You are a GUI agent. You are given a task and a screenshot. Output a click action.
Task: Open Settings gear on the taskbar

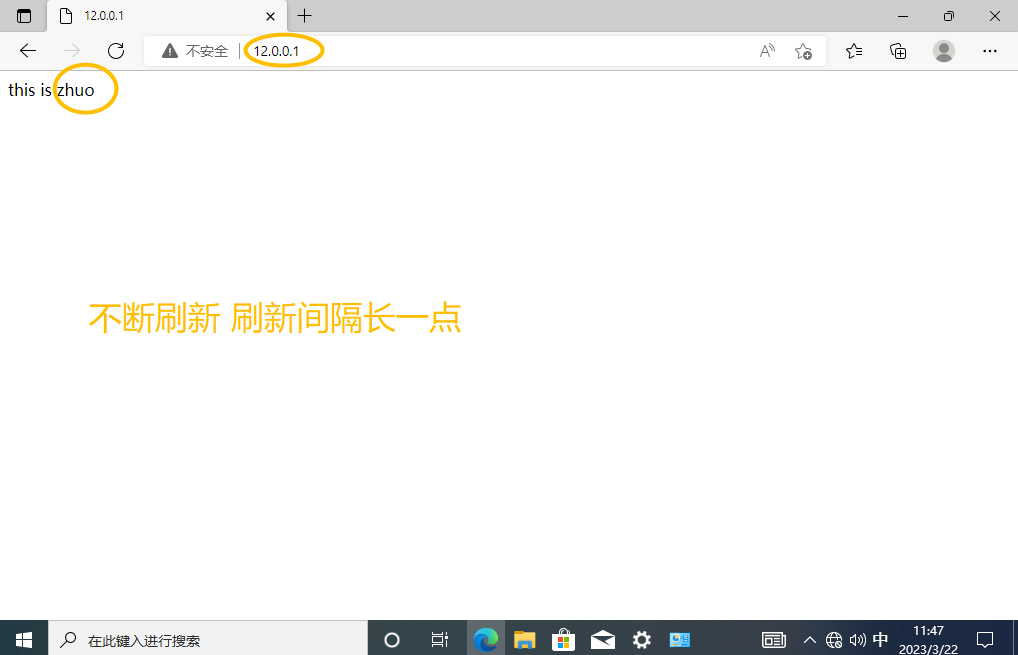641,640
